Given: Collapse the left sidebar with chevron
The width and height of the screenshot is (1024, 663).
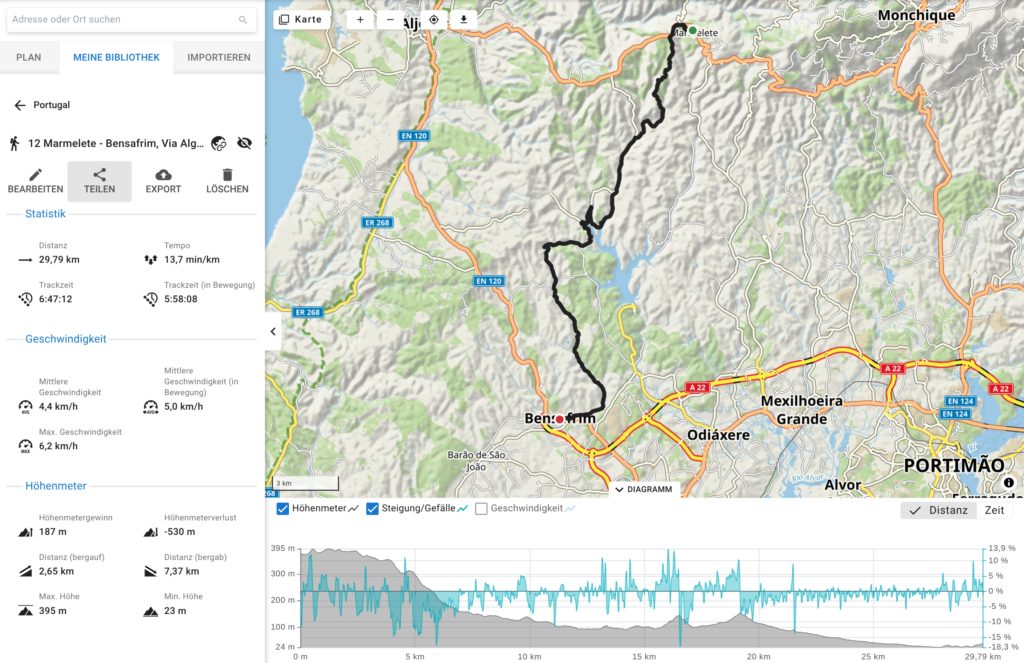Looking at the screenshot, I should click(273, 332).
